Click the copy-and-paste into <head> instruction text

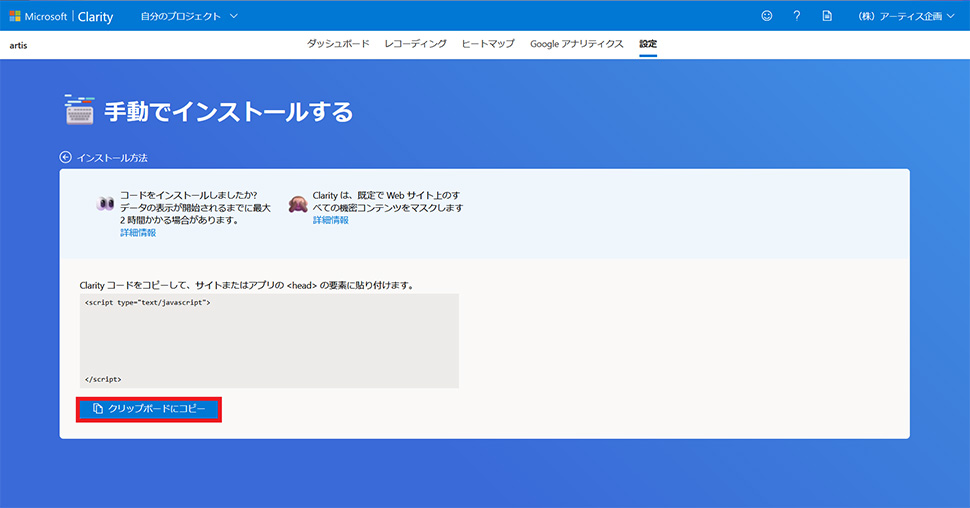[247, 285]
